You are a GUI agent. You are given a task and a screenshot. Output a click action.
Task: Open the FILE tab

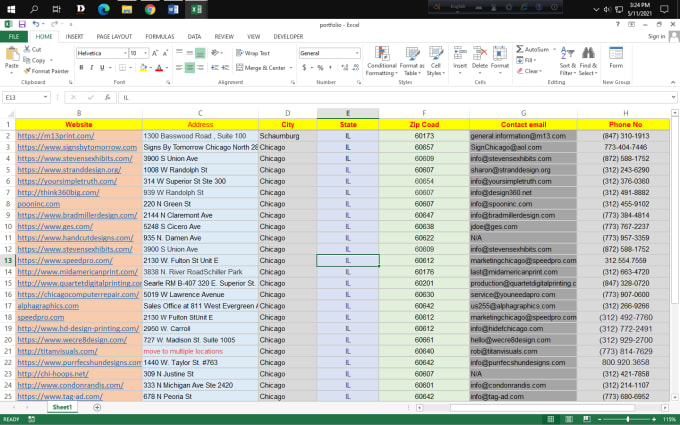(x=14, y=36)
